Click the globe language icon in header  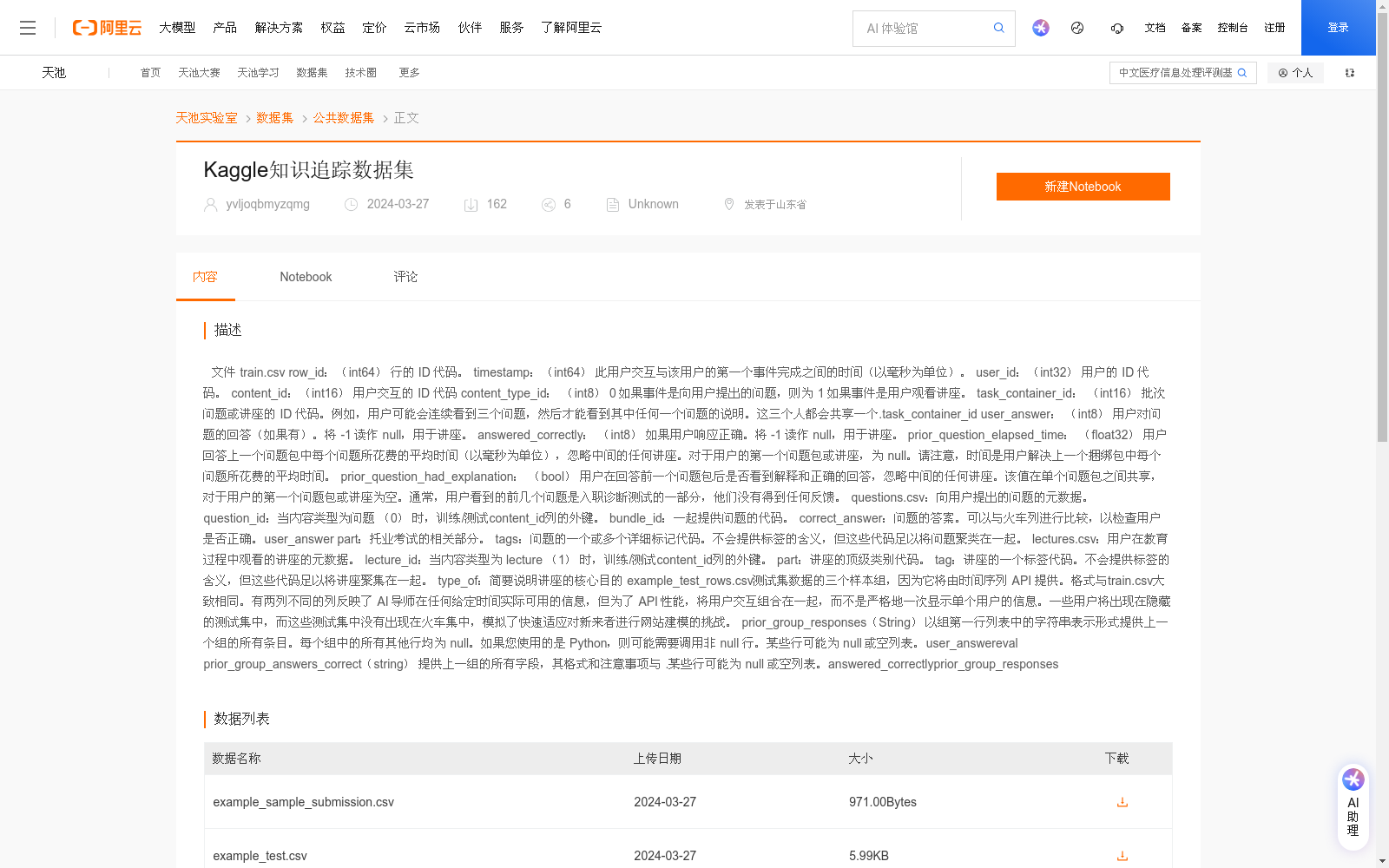point(1077,28)
